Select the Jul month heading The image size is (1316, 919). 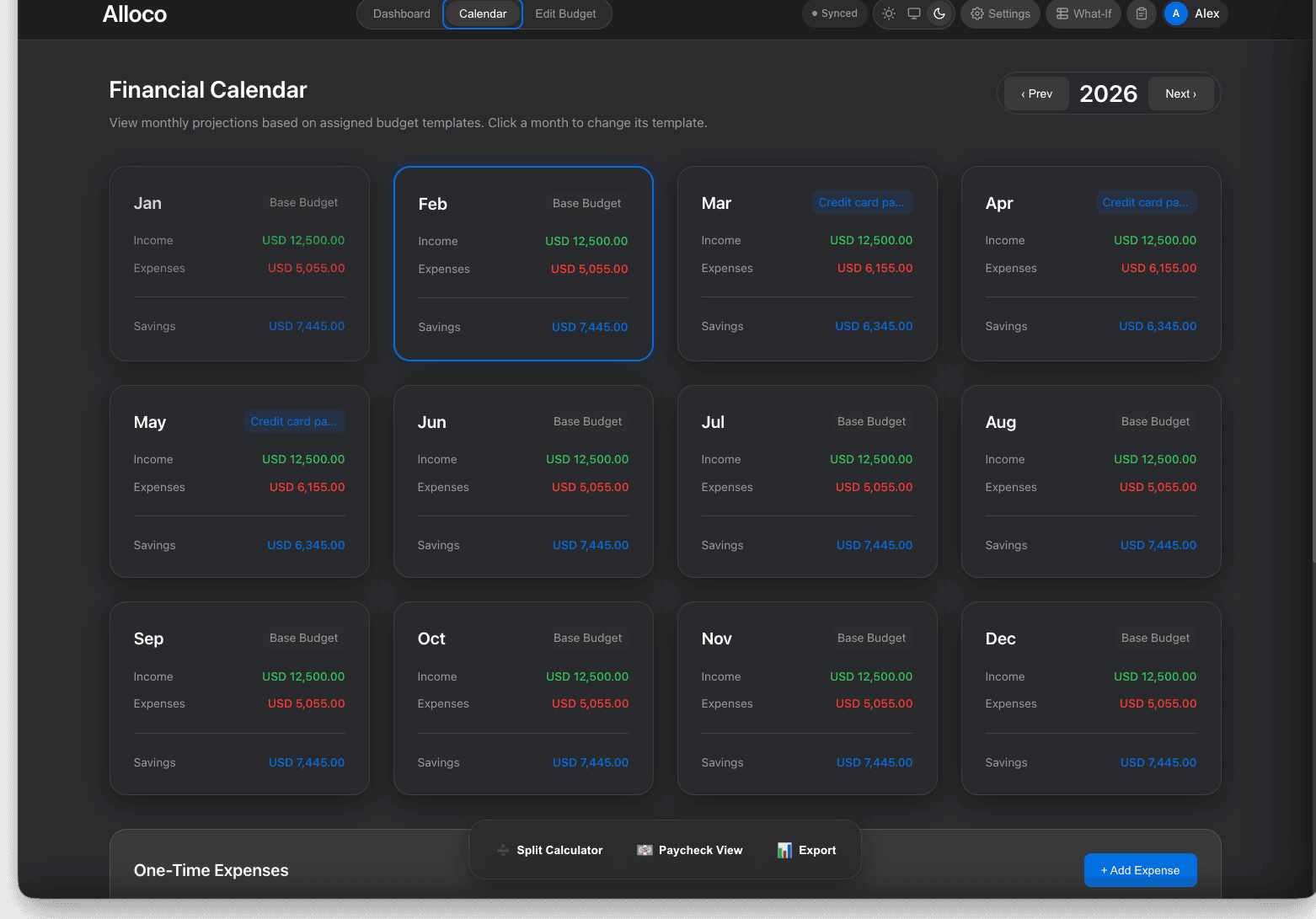[713, 422]
